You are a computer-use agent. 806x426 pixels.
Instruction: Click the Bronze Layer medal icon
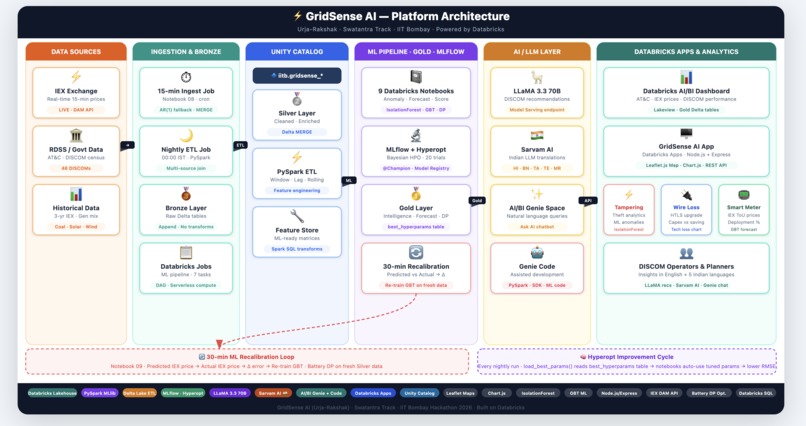click(186, 194)
